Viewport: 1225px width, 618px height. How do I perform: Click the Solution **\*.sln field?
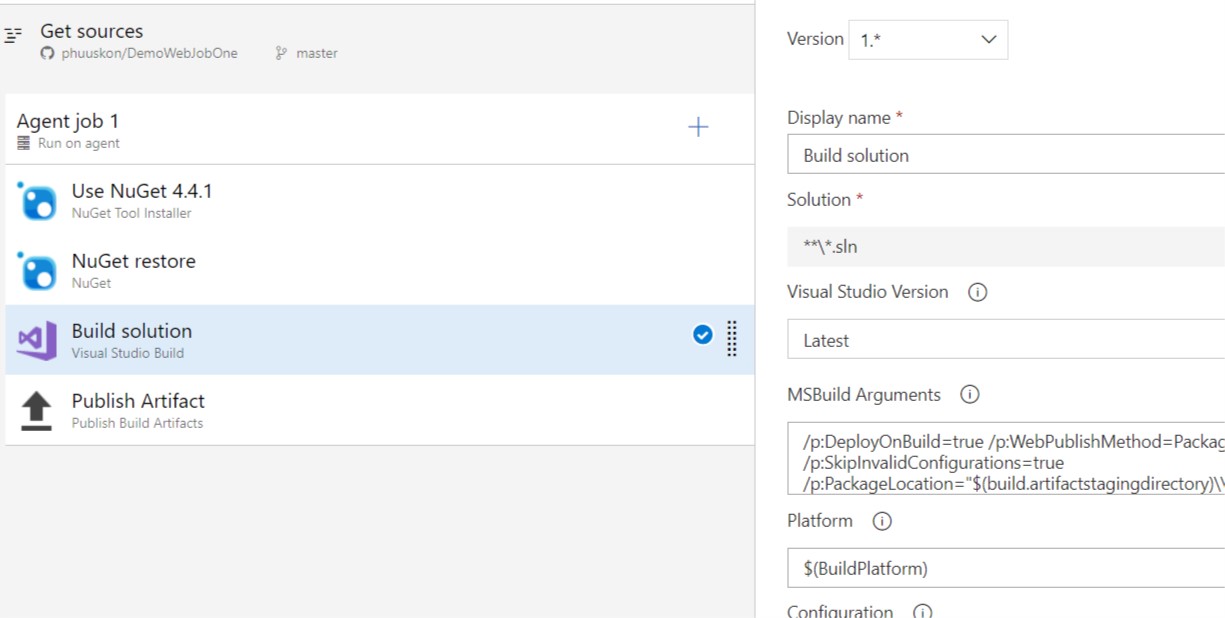[1006, 247]
